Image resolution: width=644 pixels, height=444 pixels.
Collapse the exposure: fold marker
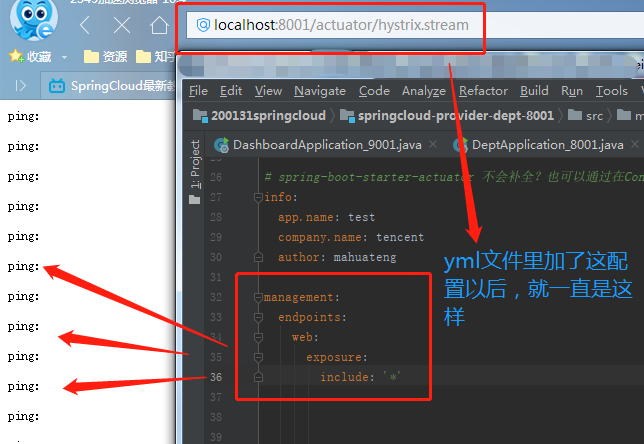tap(258, 357)
